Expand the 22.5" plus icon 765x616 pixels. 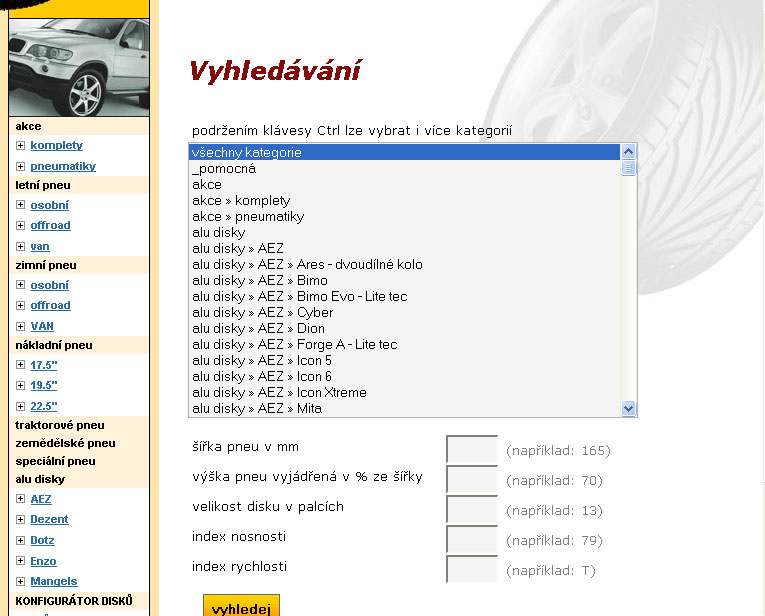point(20,406)
